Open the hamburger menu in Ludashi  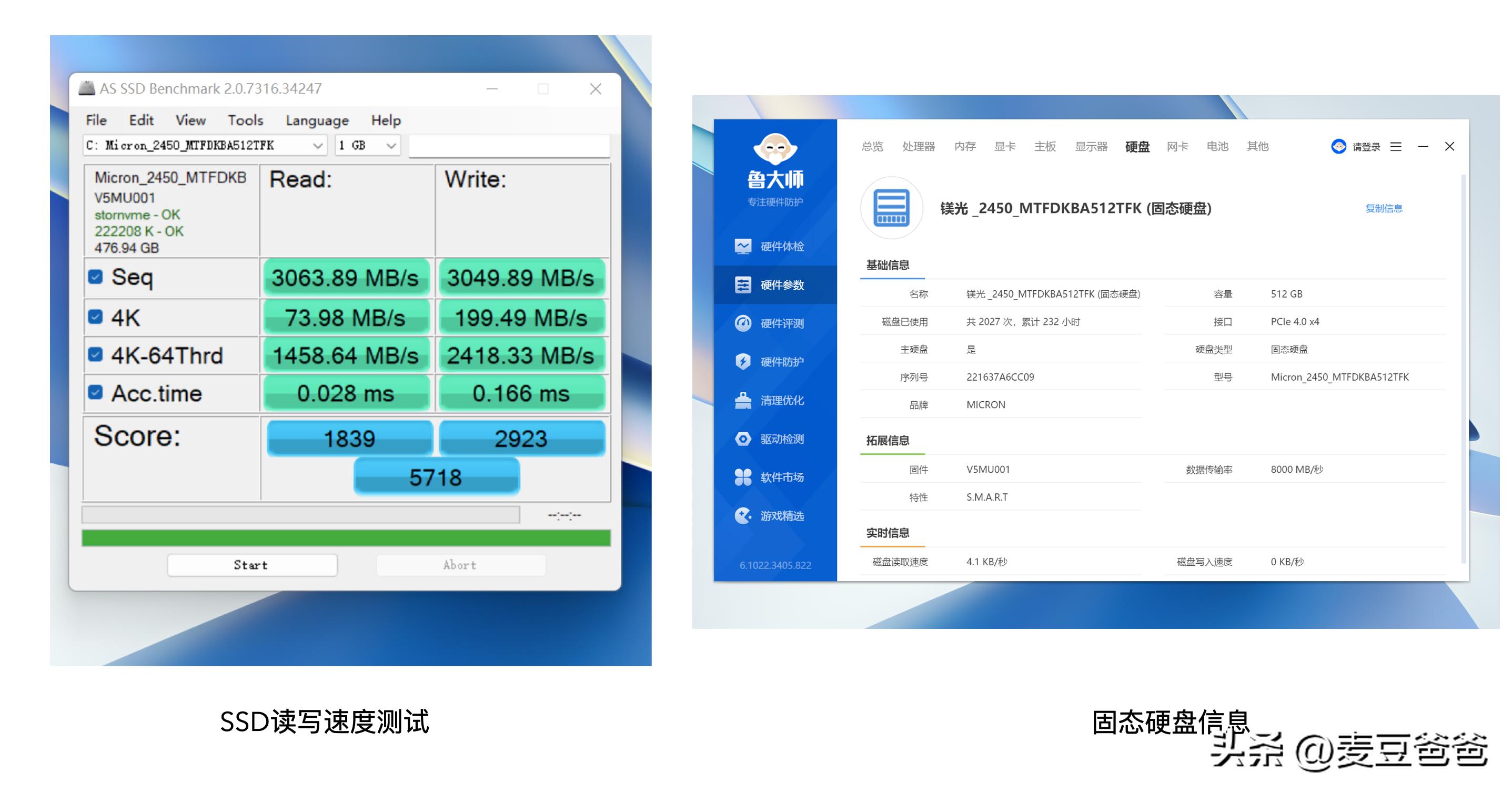(x=1396, y=147)
